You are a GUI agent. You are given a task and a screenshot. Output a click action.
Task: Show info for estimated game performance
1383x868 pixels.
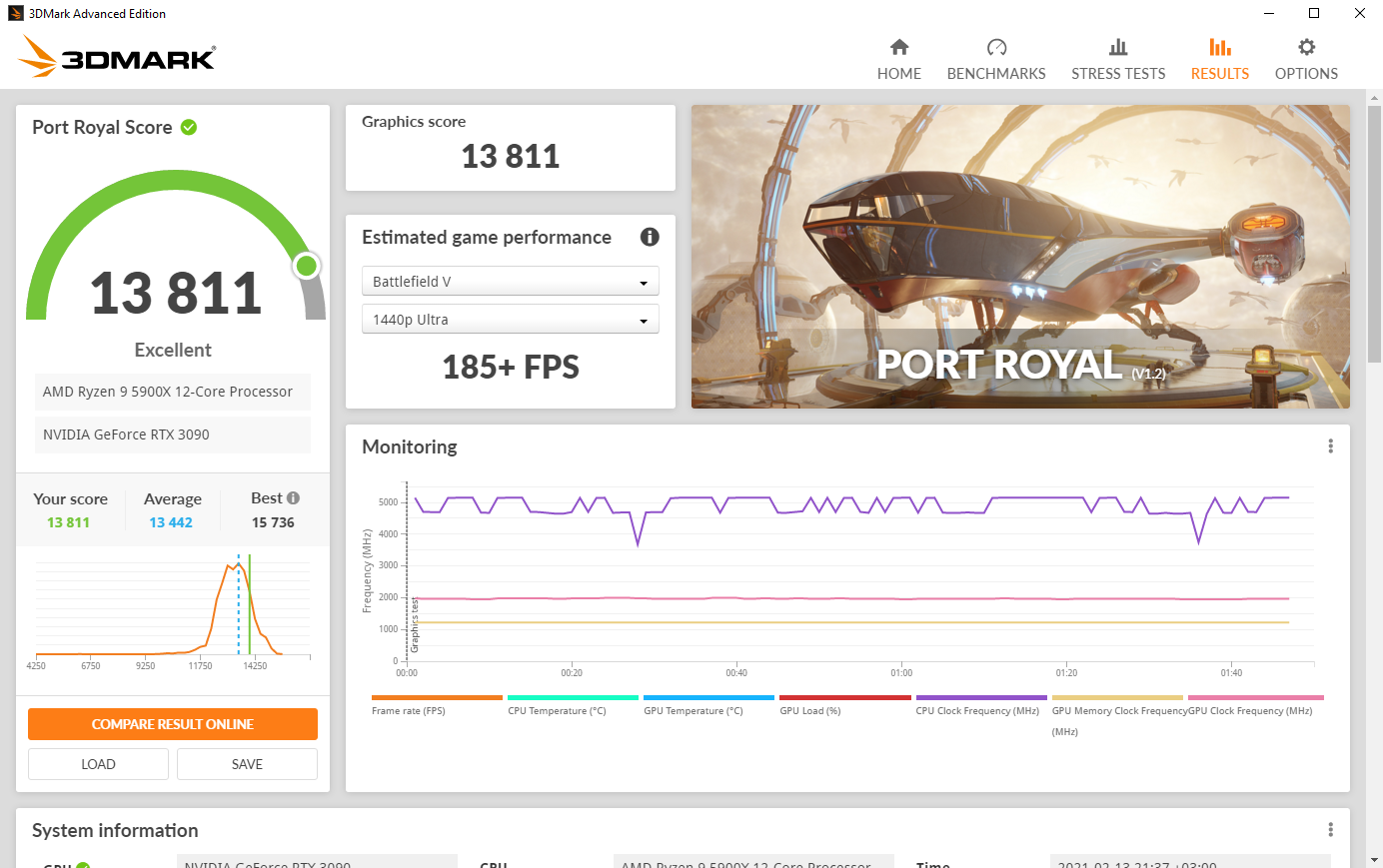(650, 237)
